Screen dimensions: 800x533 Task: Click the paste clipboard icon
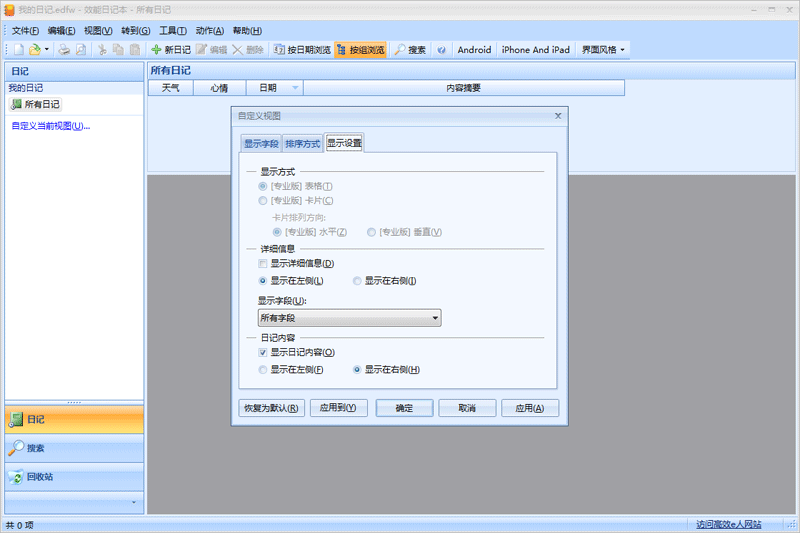(x=135, y=49)
